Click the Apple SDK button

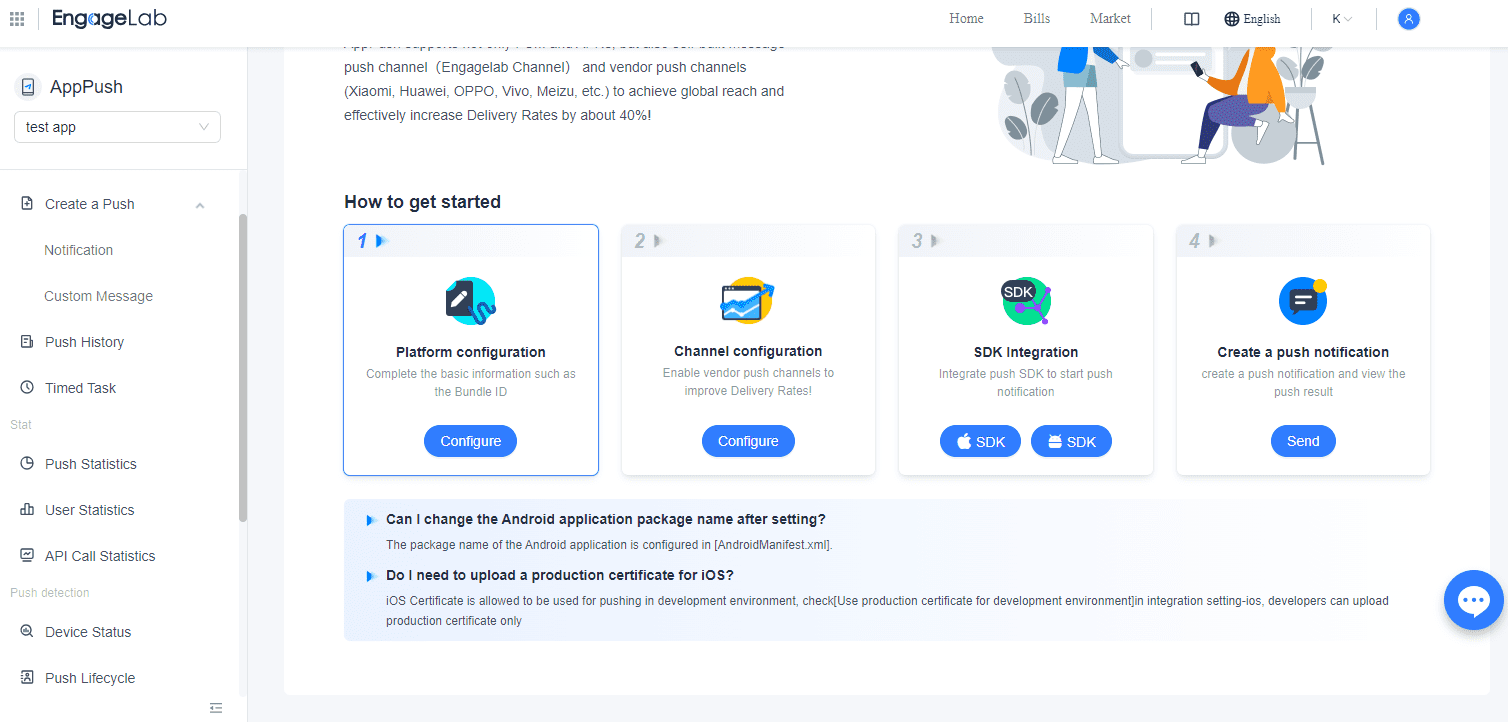tap(980, 441)
